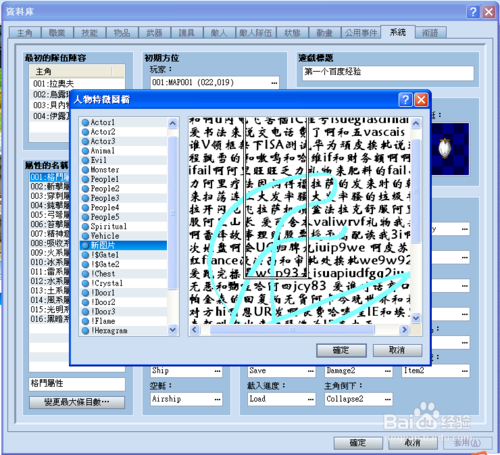Confirm the character graphic dialog with 確定

(341, 350)
